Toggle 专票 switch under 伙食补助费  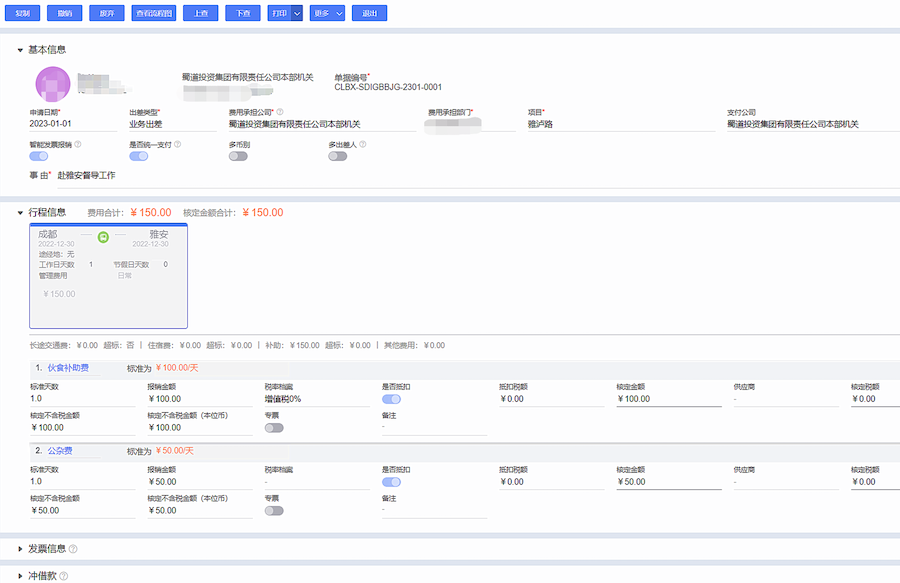click(x=274, y=427)
